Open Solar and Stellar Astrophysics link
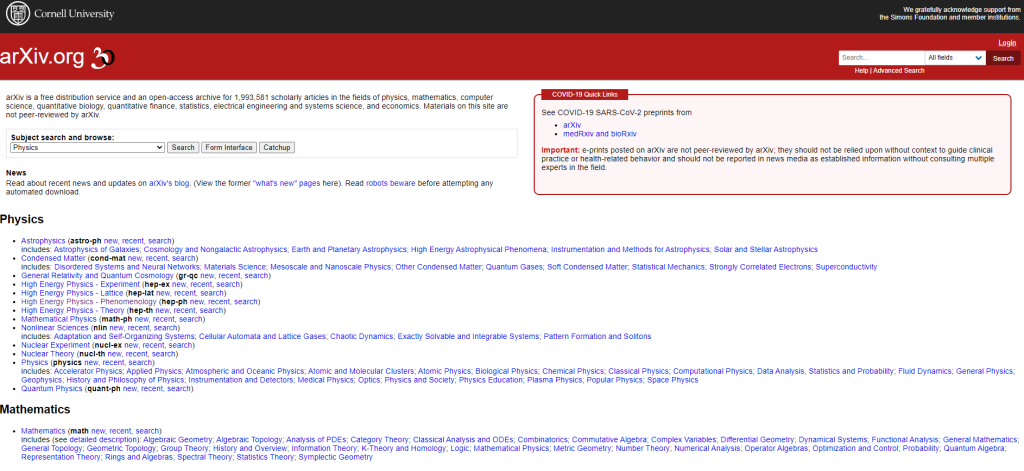 point(765,250)
